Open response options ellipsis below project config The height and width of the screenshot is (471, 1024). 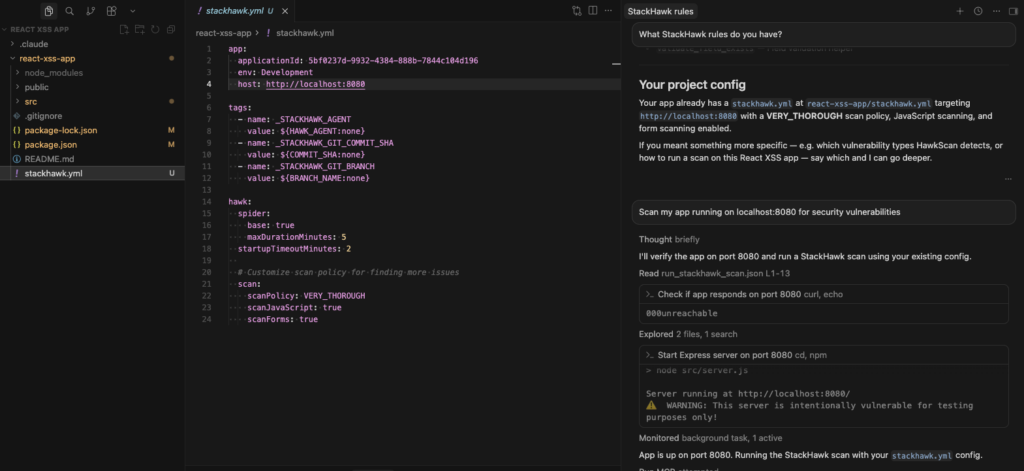click(x=1008, y=179)
